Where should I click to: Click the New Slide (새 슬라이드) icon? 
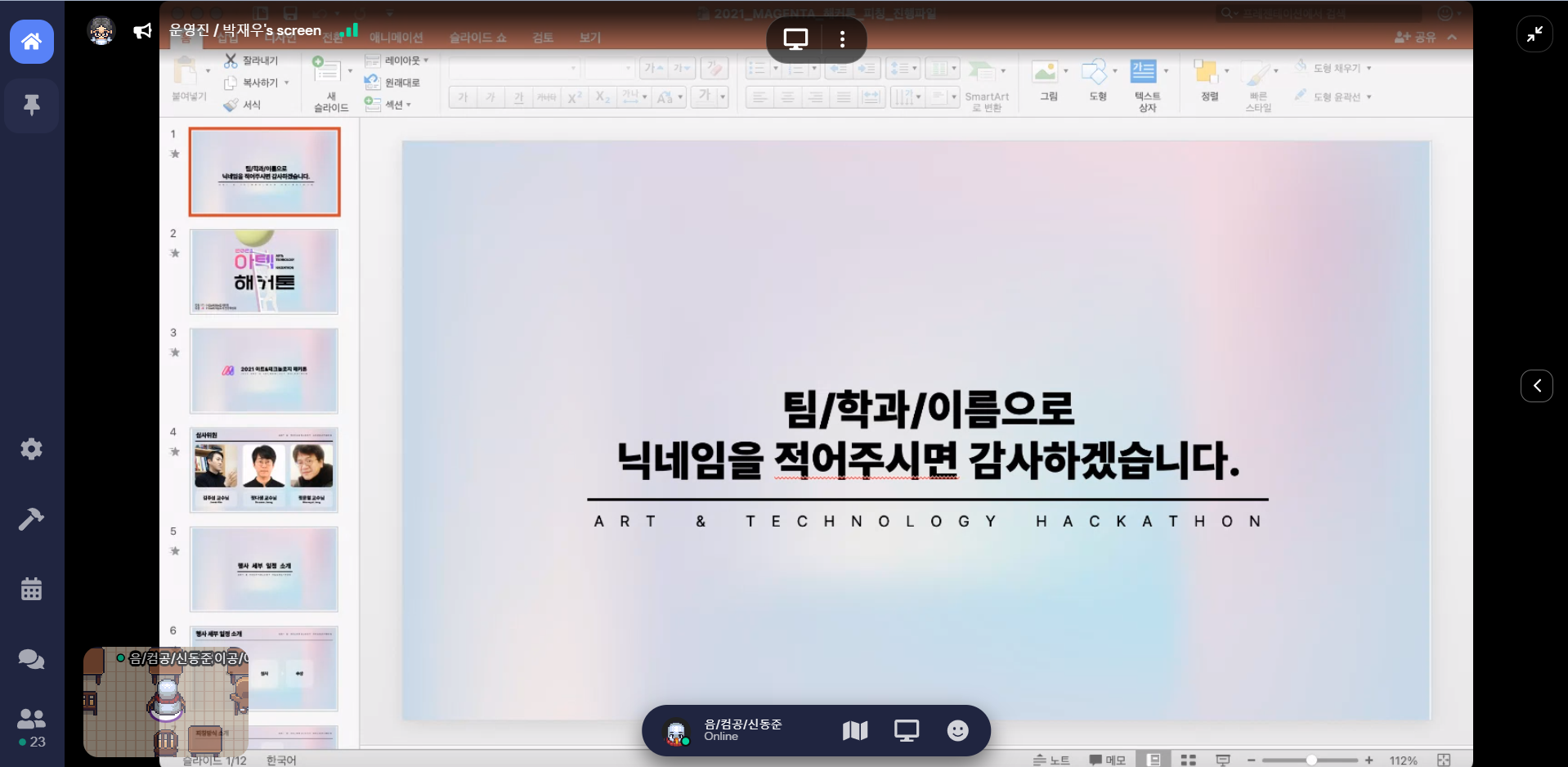tap(327, 70)
